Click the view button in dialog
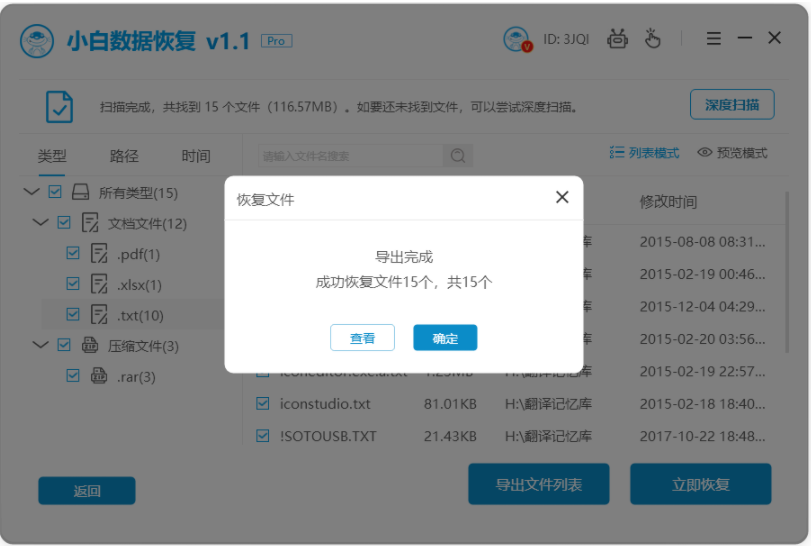 362,338
